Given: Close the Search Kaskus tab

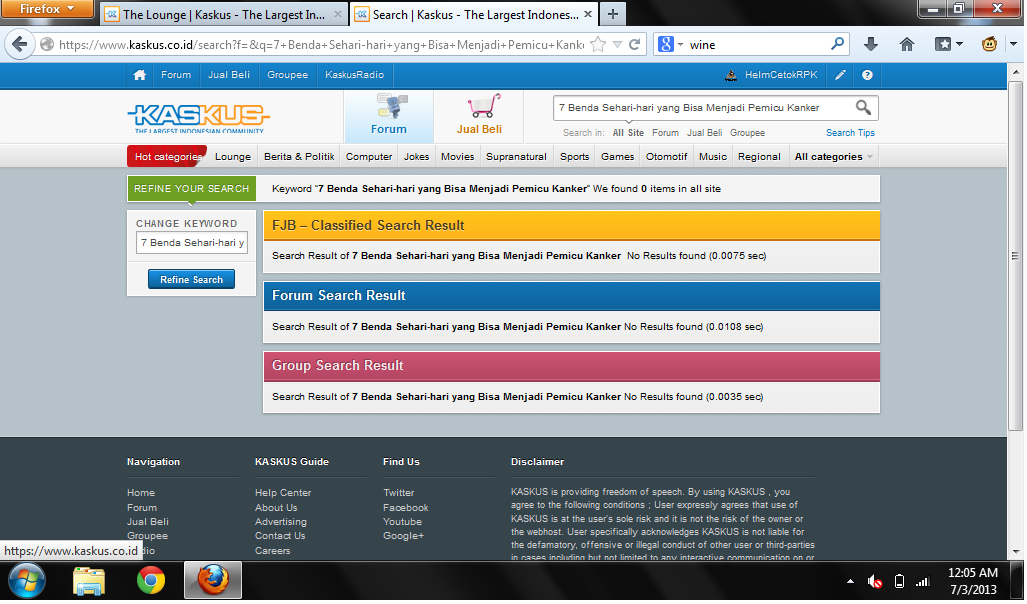Looking at the screenshot, I should point(588,14).
